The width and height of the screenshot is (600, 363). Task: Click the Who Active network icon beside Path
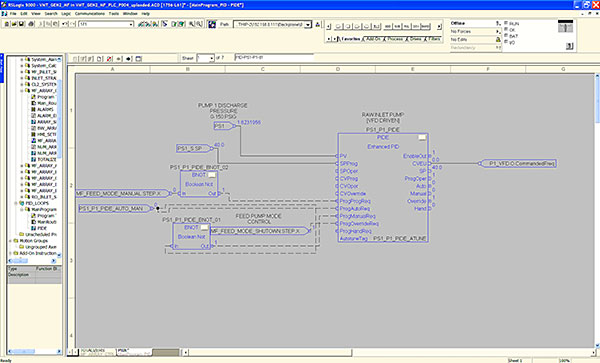[212, 24]
